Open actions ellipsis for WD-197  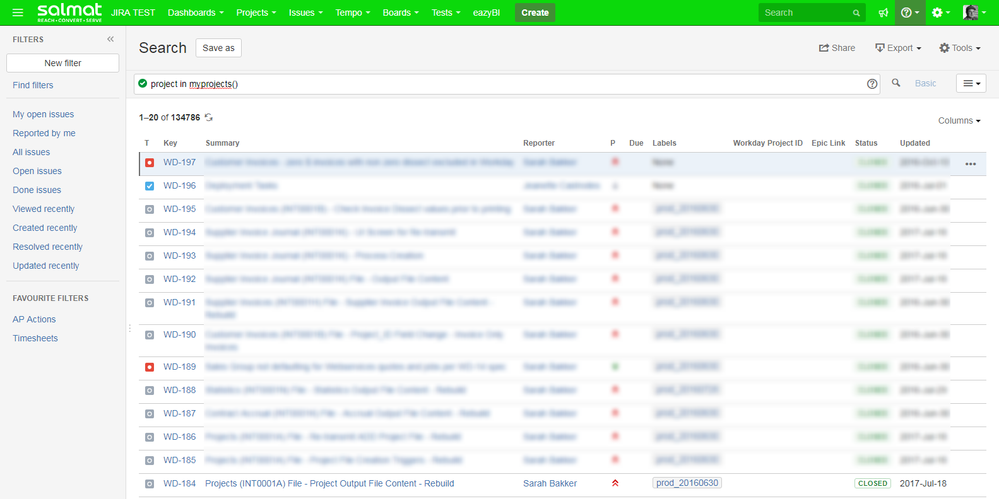click(x=970, y=164)
